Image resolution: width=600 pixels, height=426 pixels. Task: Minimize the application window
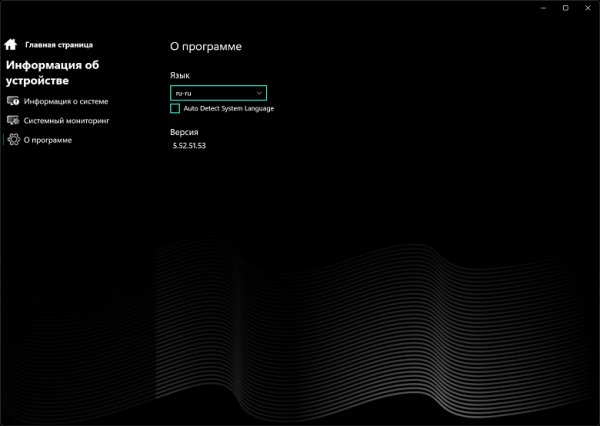tap(541, 8)
